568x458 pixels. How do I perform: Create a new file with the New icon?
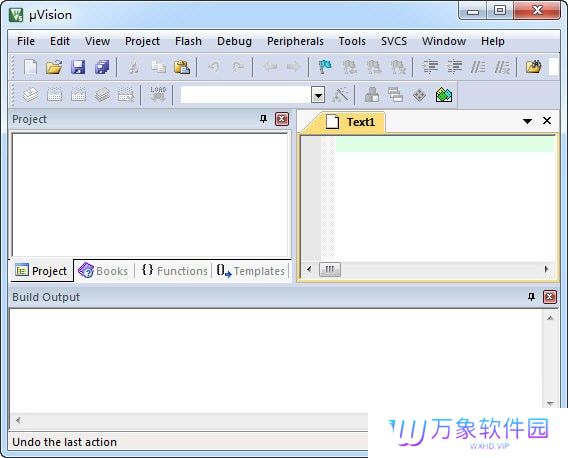30,67
